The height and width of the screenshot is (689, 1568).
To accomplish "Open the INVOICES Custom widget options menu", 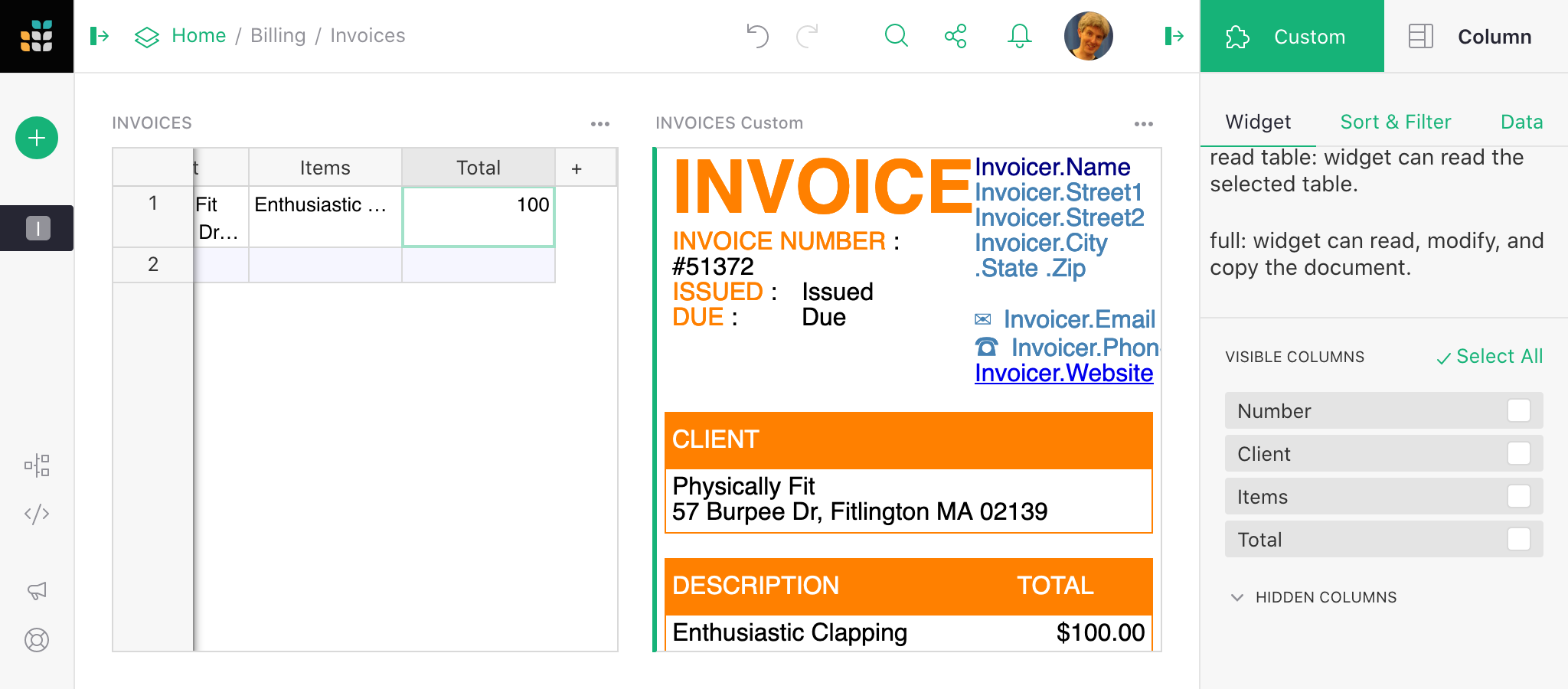I will [x=1145, y=122].
